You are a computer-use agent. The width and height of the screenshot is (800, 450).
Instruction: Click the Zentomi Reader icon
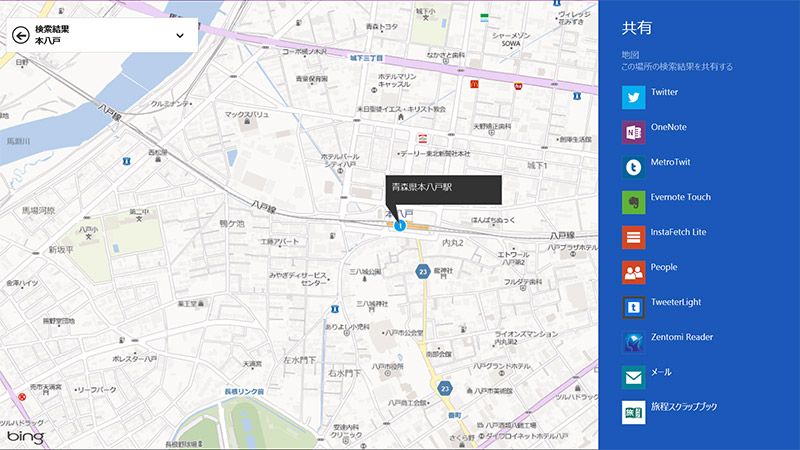click(x=634, y=342)
